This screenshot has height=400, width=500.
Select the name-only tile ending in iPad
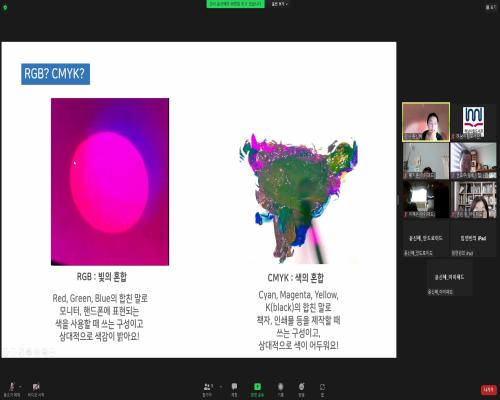pos(473,238)
